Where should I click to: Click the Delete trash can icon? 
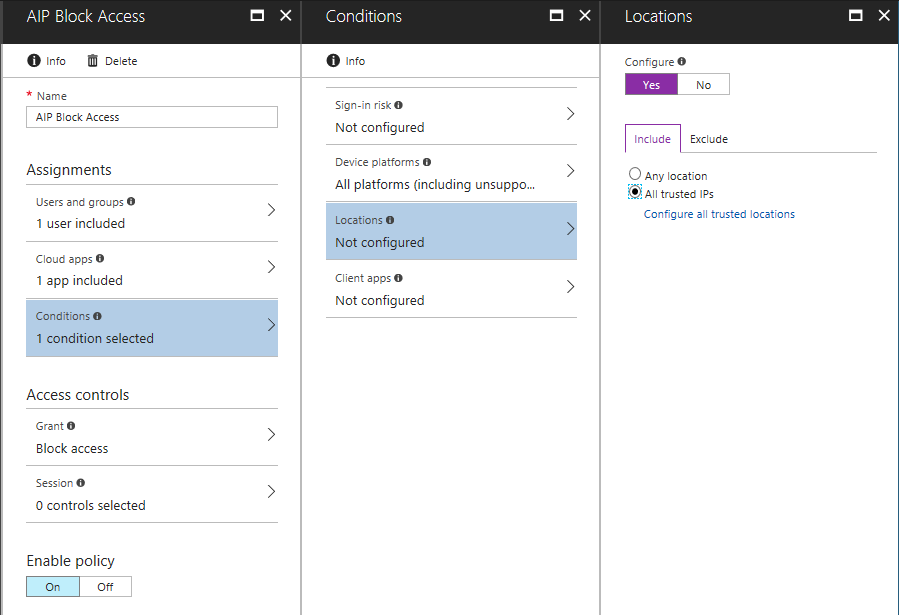(92, 61)
